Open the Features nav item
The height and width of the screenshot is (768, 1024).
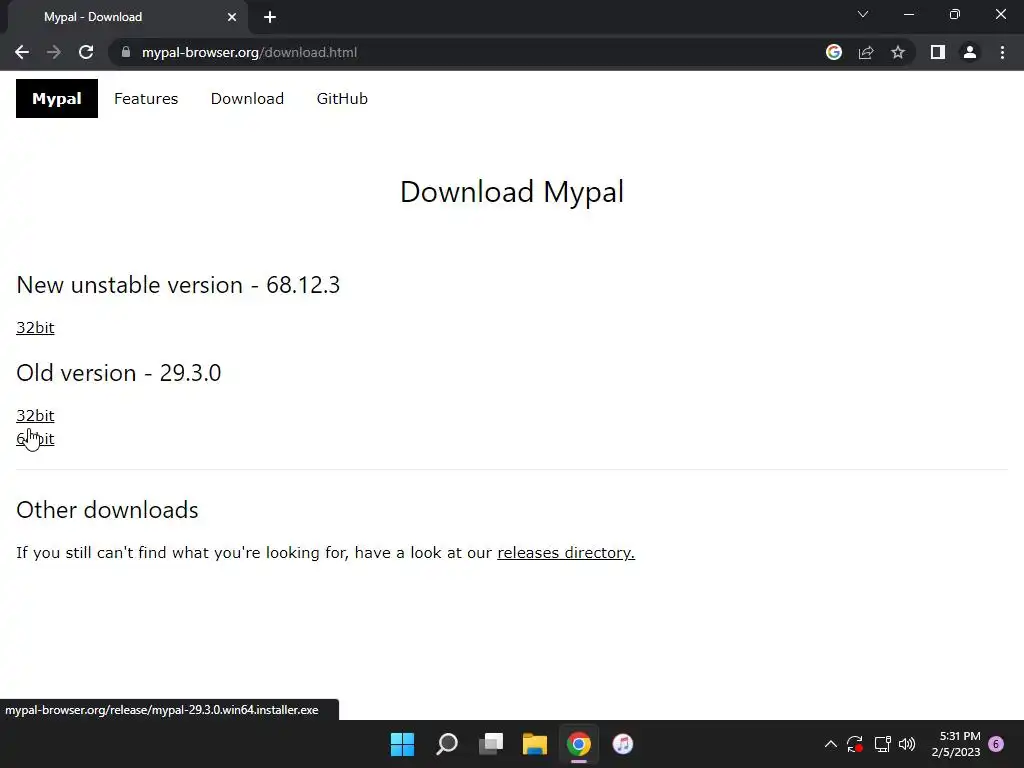(146, 99)
